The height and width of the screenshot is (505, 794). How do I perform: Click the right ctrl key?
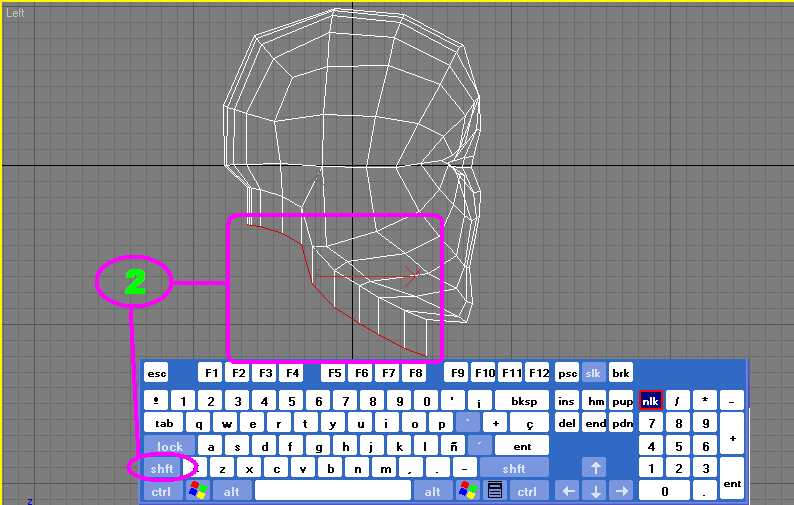tap(527, 491)
